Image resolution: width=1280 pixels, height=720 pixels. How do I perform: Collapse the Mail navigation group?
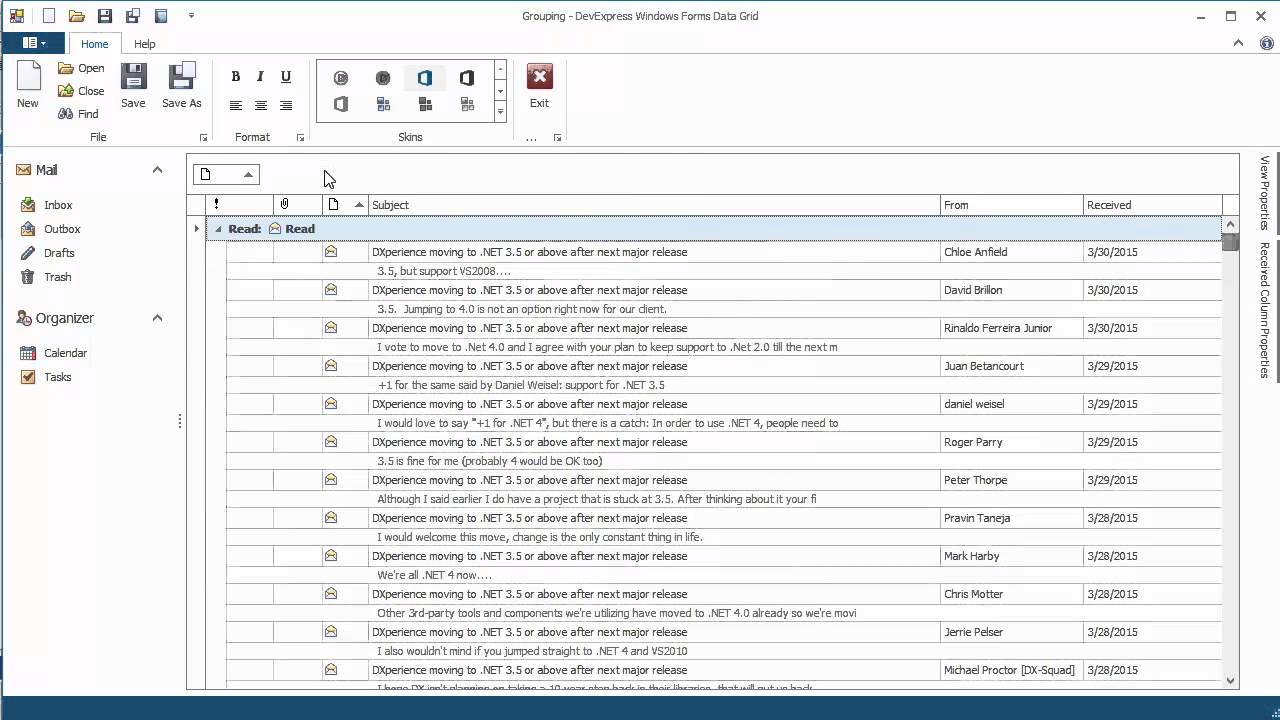coord(157,170)
